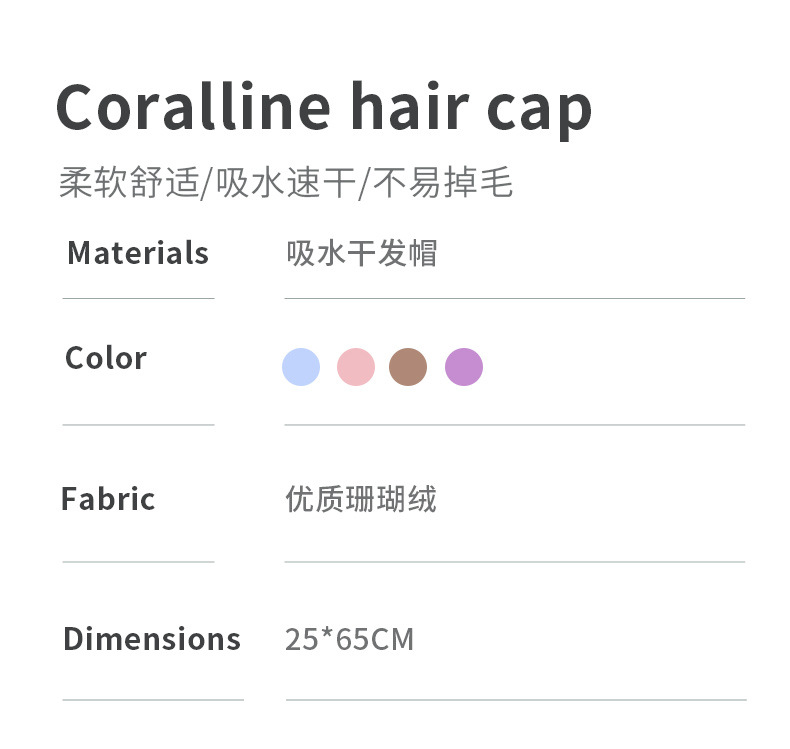
Task: Click the 吸水干发帽 materials value
Action: [362, 253]
